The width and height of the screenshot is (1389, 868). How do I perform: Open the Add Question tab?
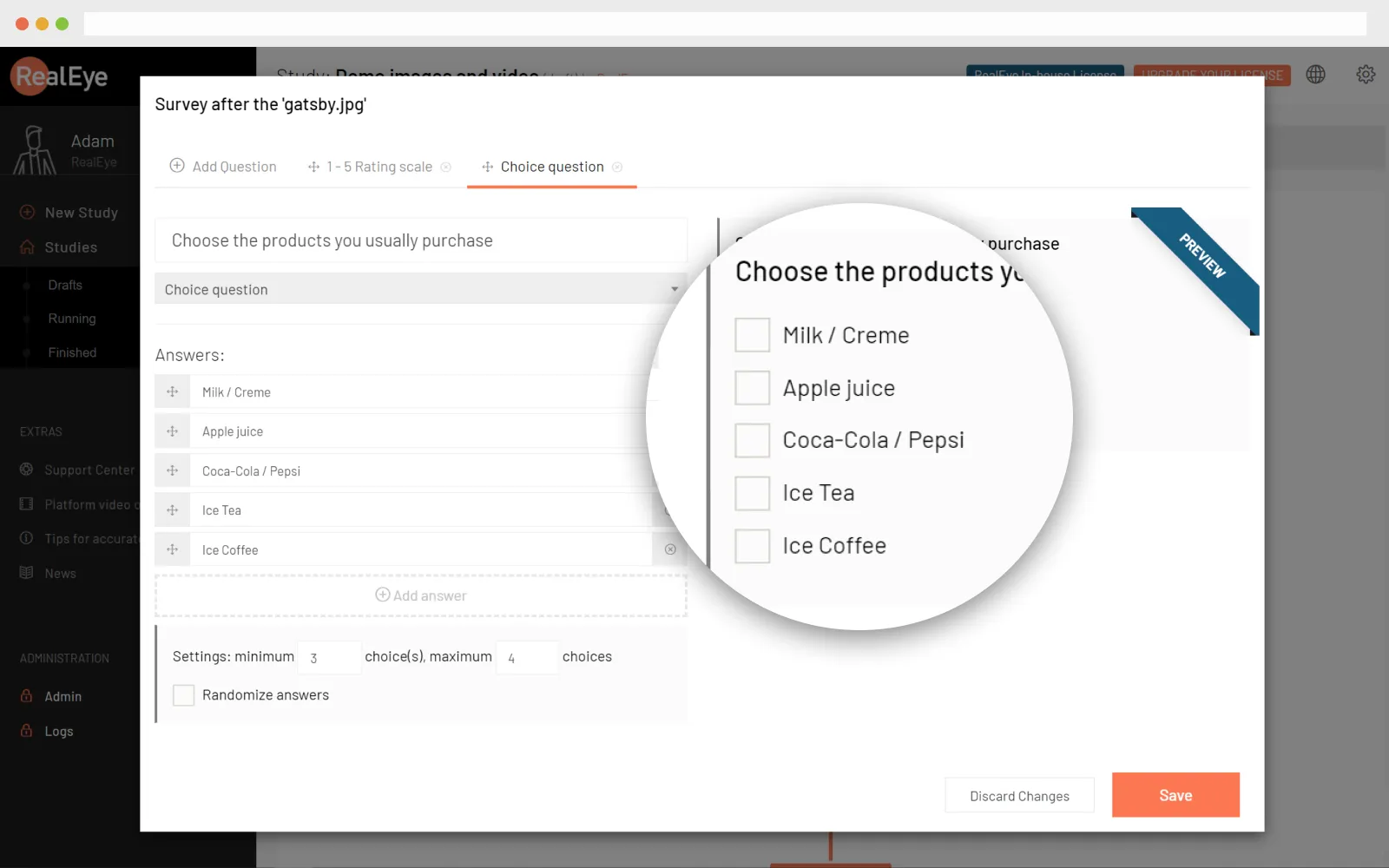tap(223, 167)
